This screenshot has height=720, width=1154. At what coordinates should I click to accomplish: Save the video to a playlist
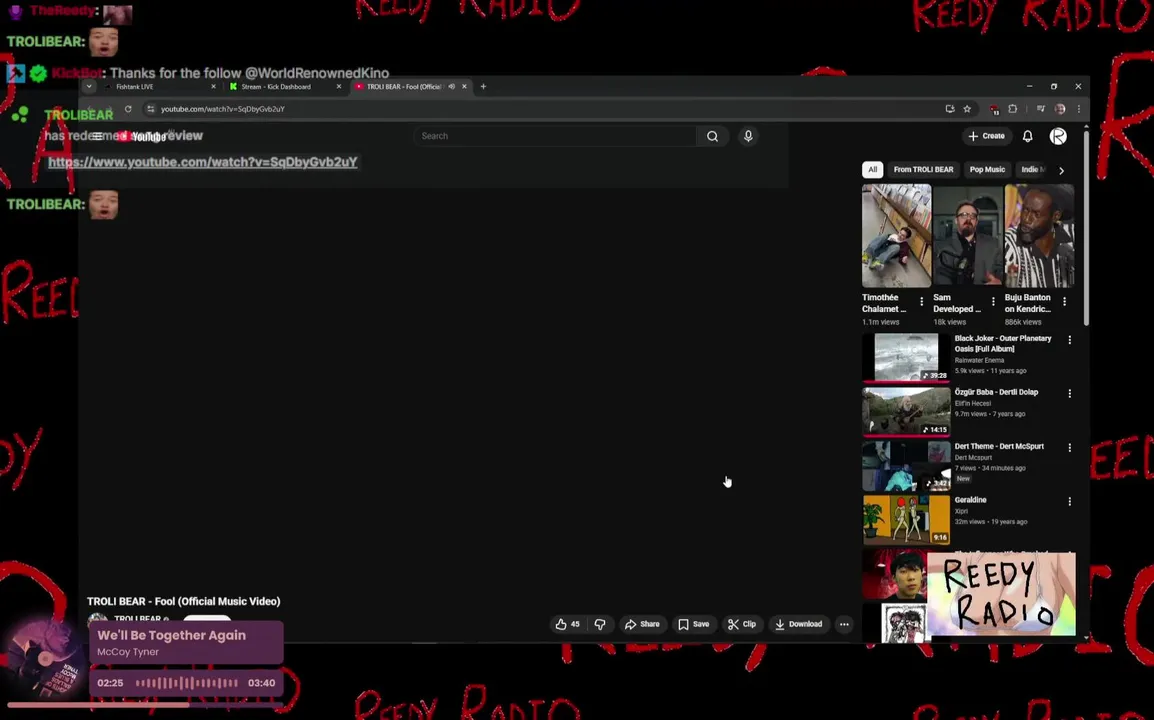693,624
